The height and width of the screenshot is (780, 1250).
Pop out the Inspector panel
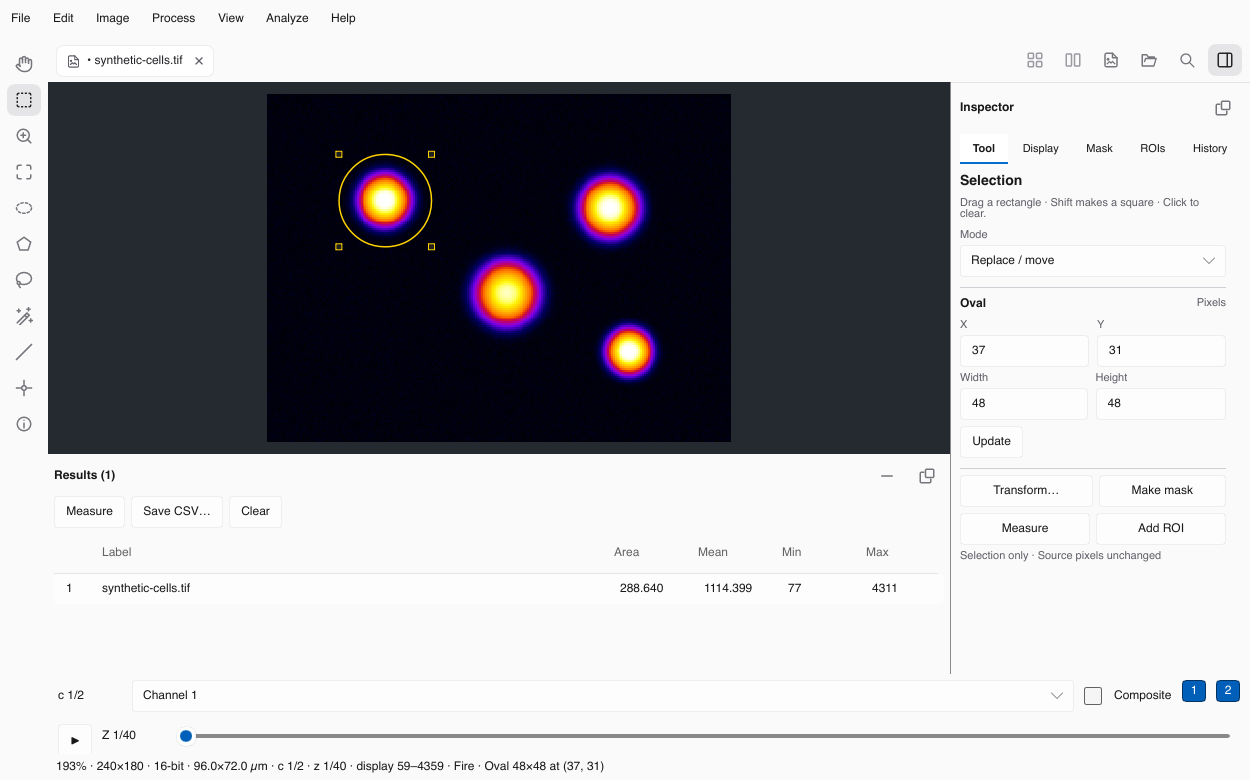click(x=1222, y=108)
